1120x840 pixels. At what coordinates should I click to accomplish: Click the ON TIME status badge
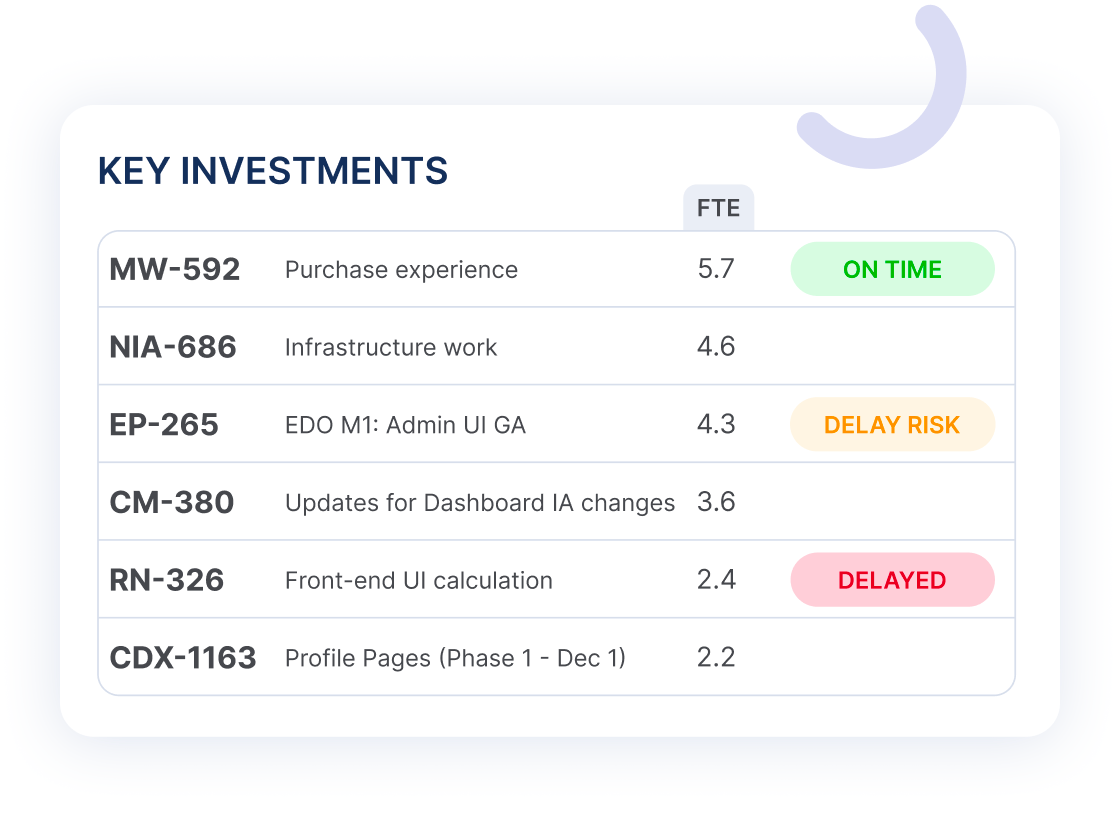click(x=892, y=269)
